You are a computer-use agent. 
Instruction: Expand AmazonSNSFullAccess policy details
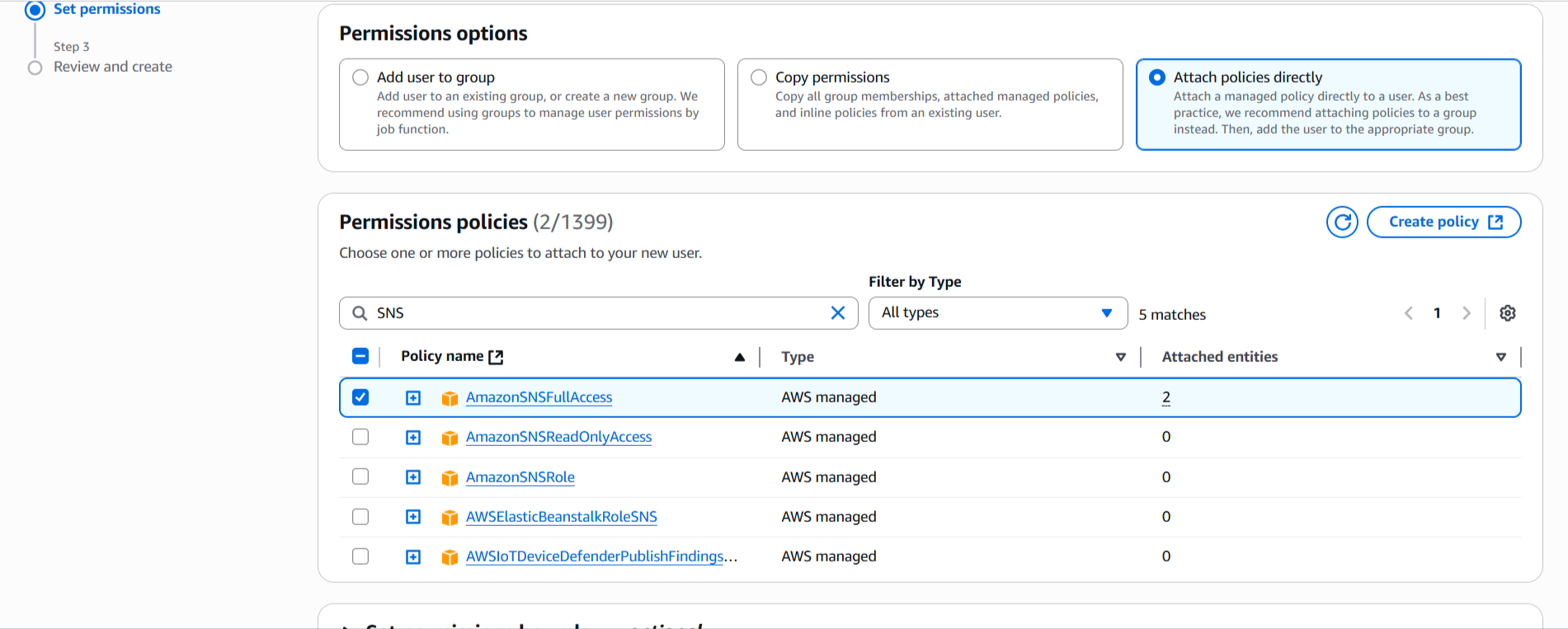pos(413,398)
